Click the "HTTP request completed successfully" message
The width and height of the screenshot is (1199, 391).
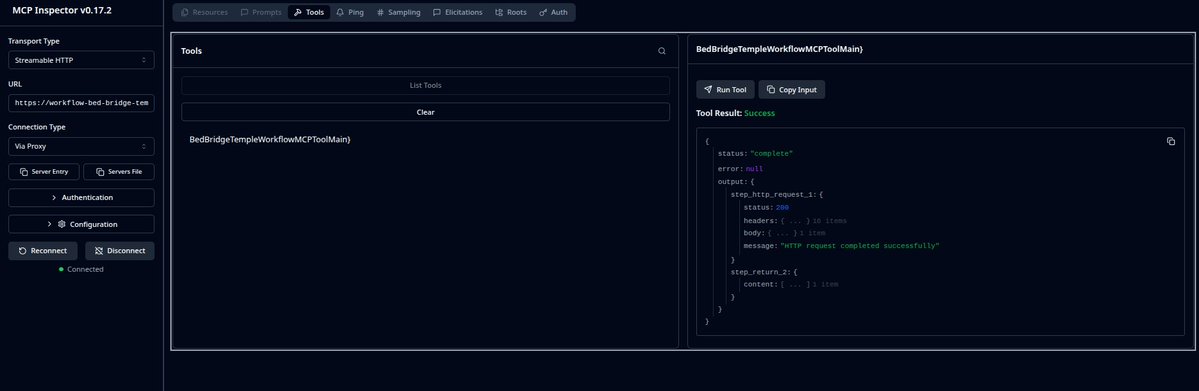click(859, 246)
